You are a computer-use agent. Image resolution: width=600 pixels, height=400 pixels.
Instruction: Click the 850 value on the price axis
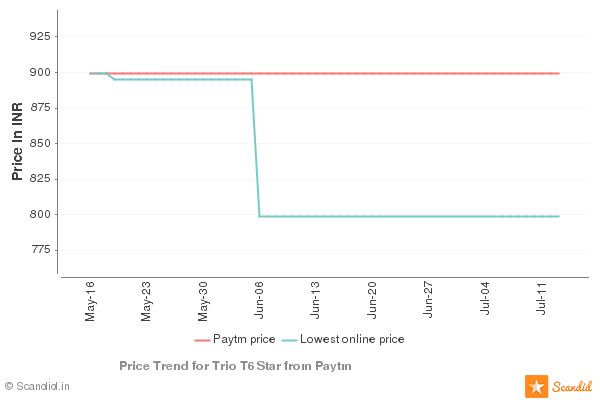click(x=40, y=144)
